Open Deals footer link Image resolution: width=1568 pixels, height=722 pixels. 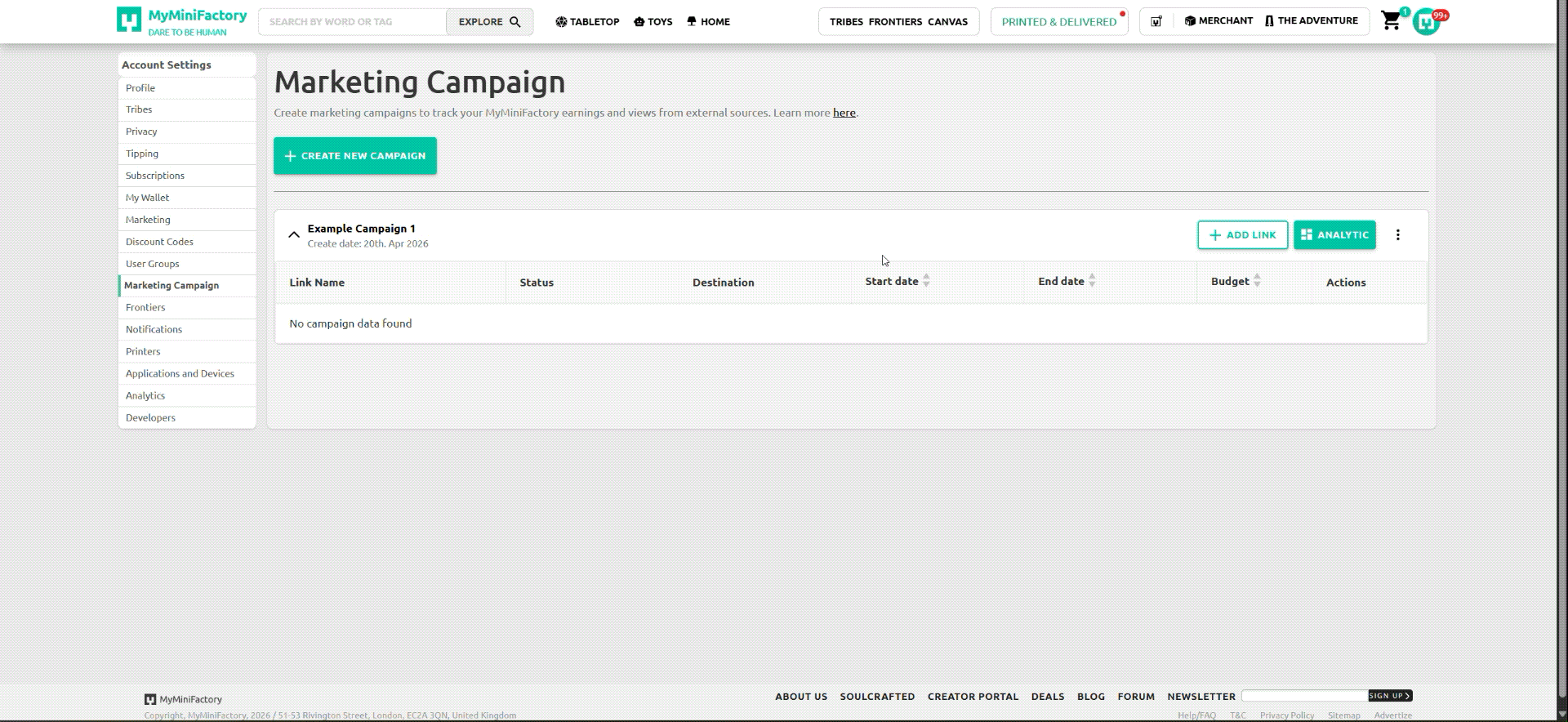point(1048,697)
